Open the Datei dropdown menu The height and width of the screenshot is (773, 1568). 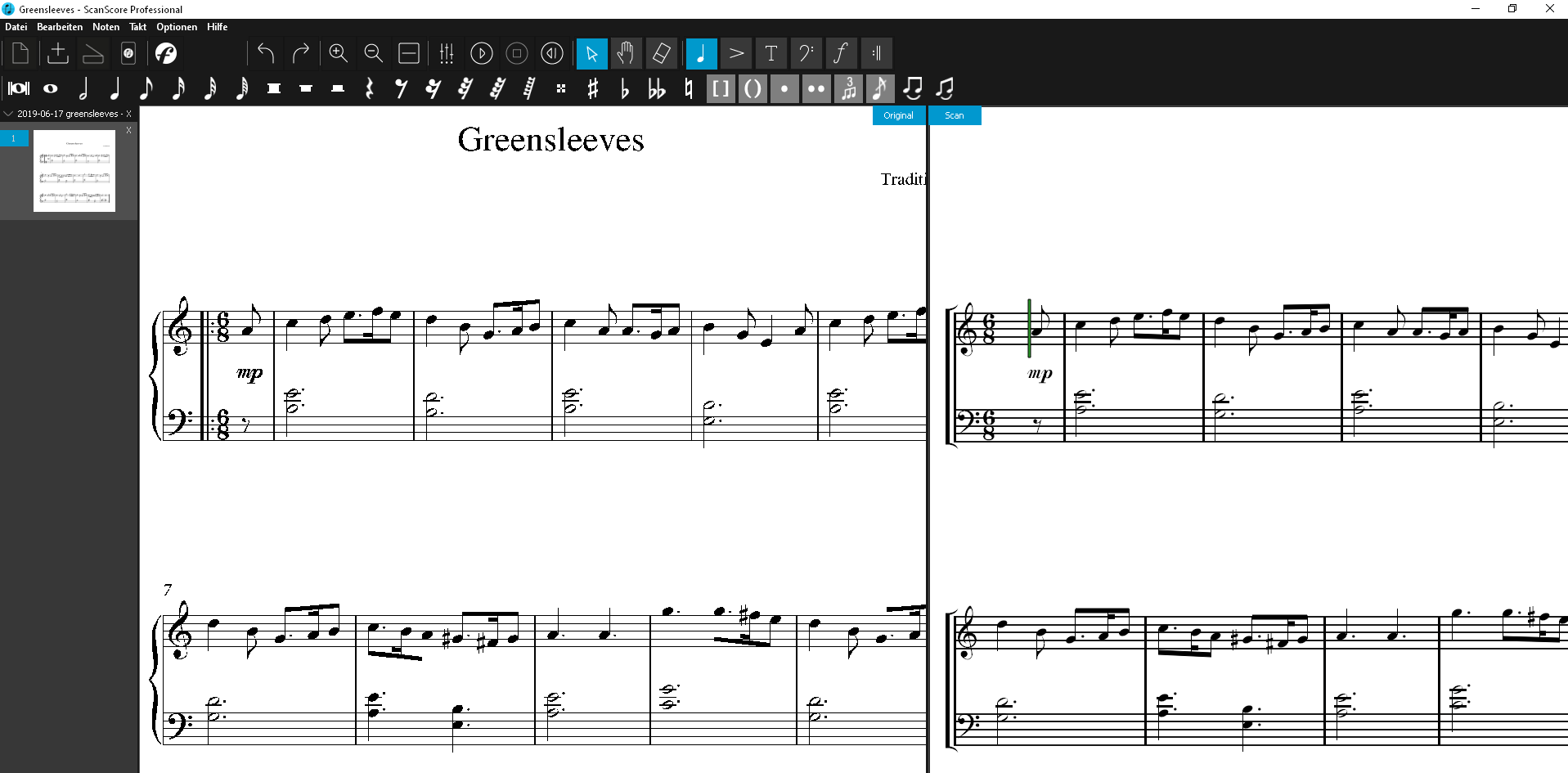tap(16, 27)
